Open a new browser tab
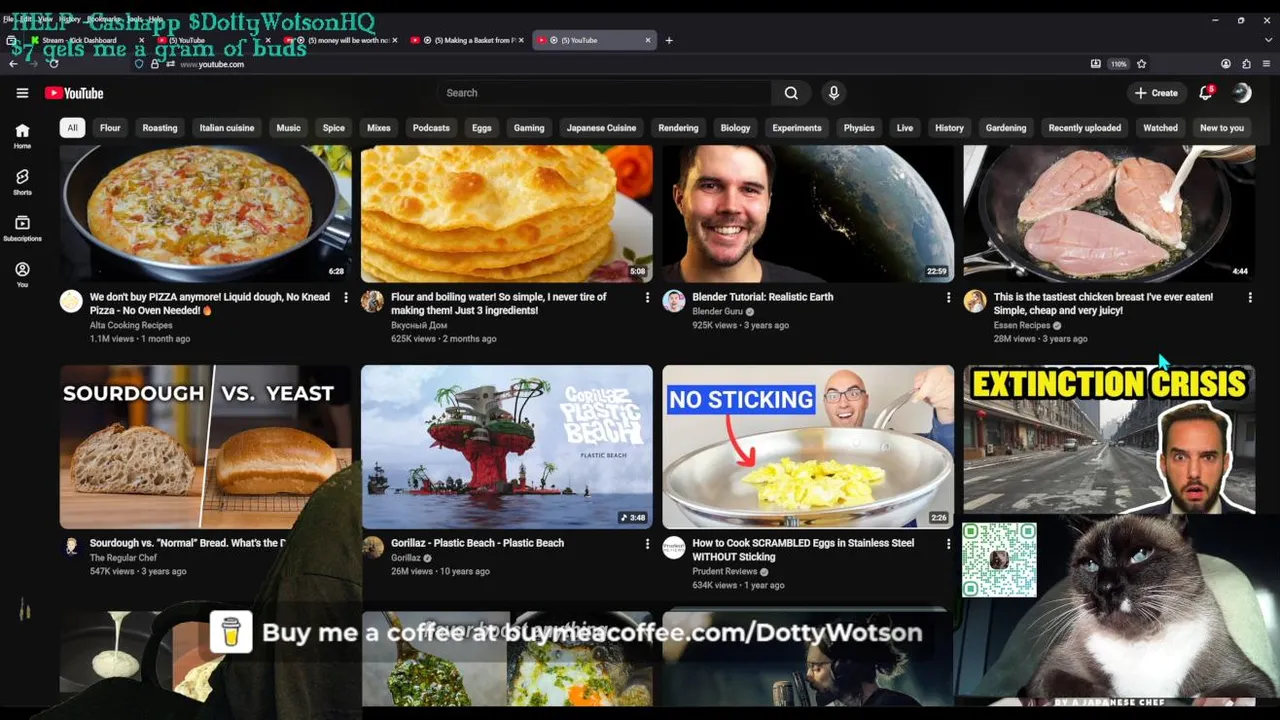Screen dimensions: 1280x720 pyautogui.click(x=669, y=40)
